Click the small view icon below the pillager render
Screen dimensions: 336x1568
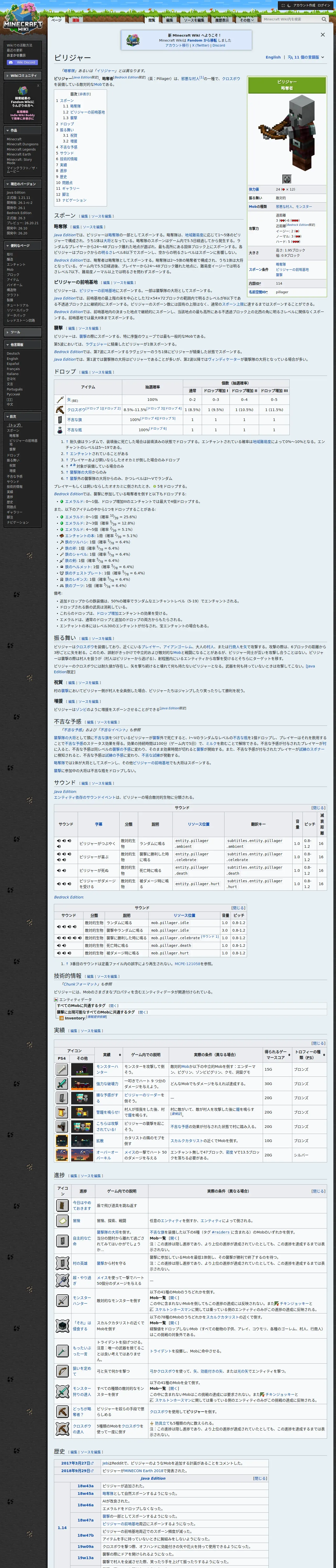(287, 179)
